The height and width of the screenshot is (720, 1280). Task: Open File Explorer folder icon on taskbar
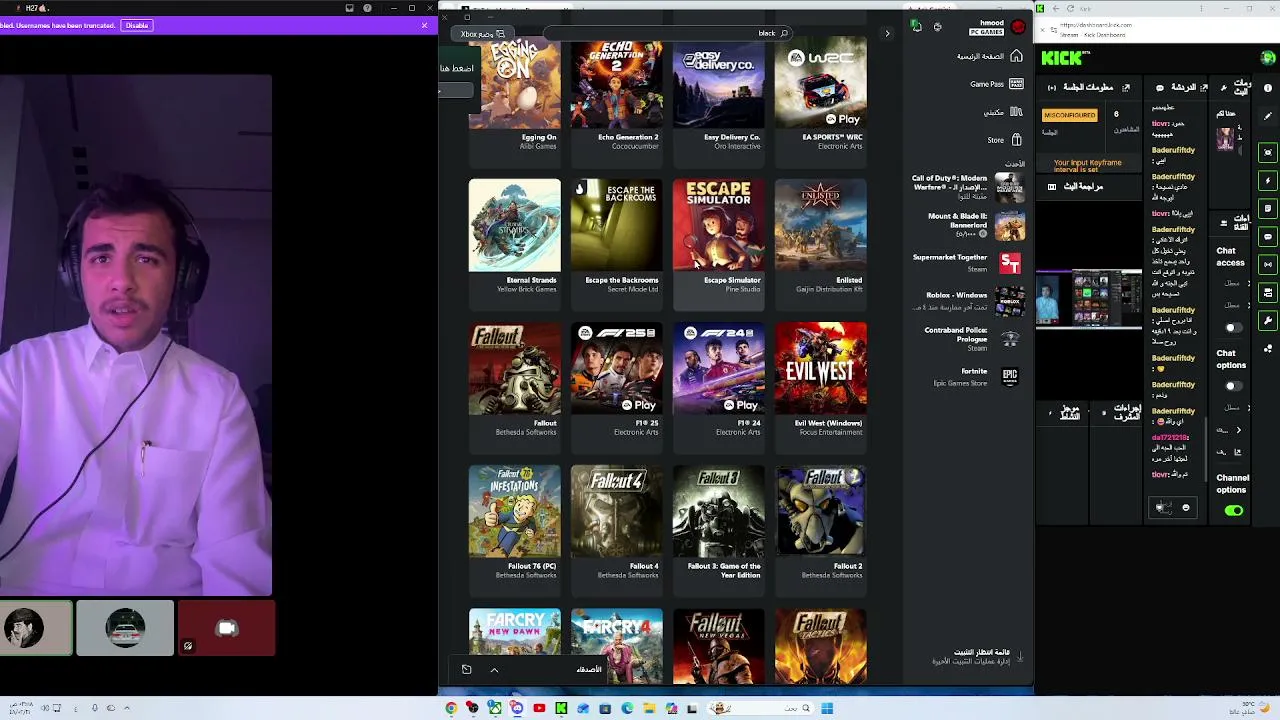(x=649, y=709)
